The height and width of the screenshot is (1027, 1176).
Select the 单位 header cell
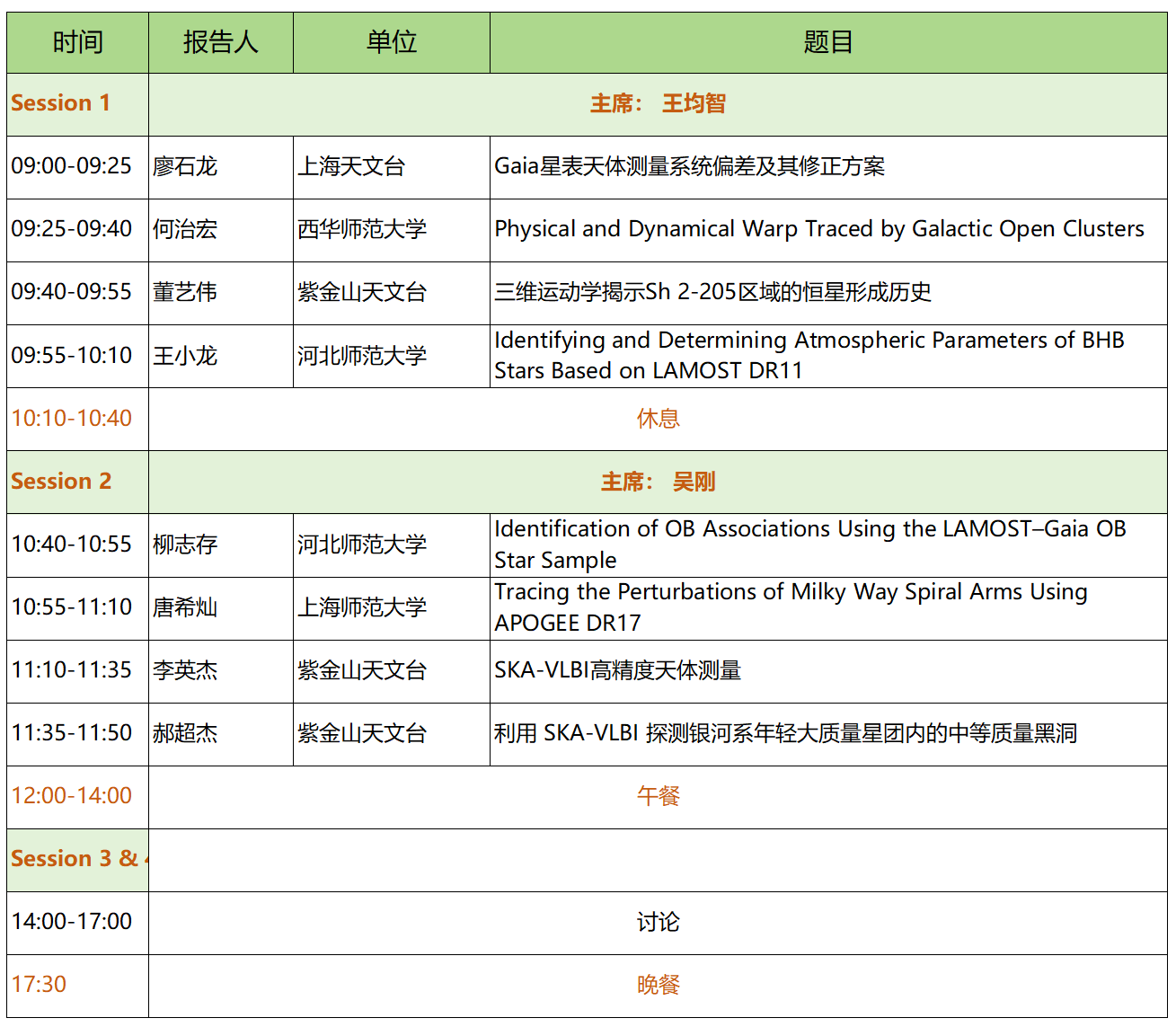(391, 42)
